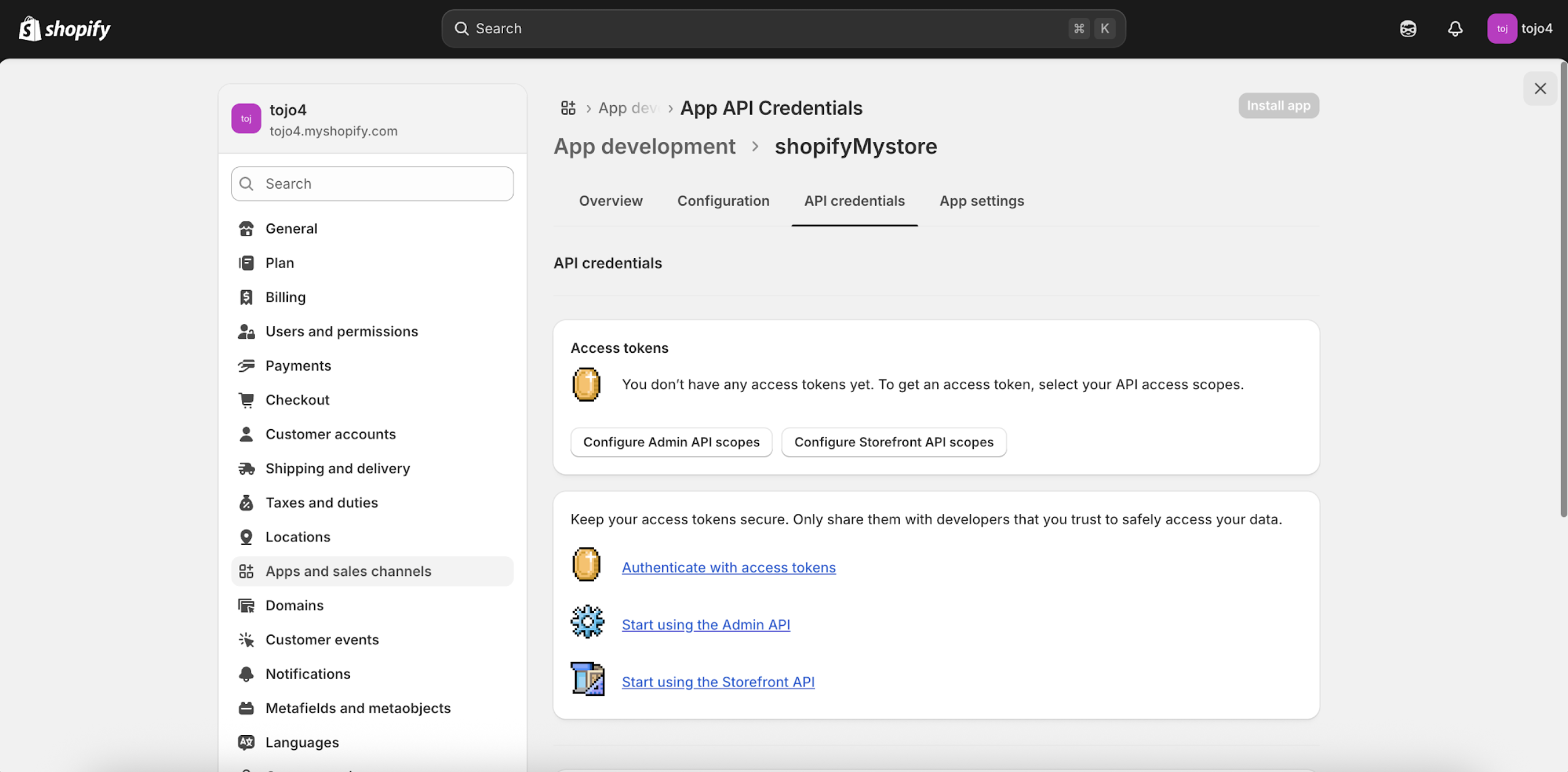
Task: Select Users and permissions in the sidebar
Action: [341, 331]
